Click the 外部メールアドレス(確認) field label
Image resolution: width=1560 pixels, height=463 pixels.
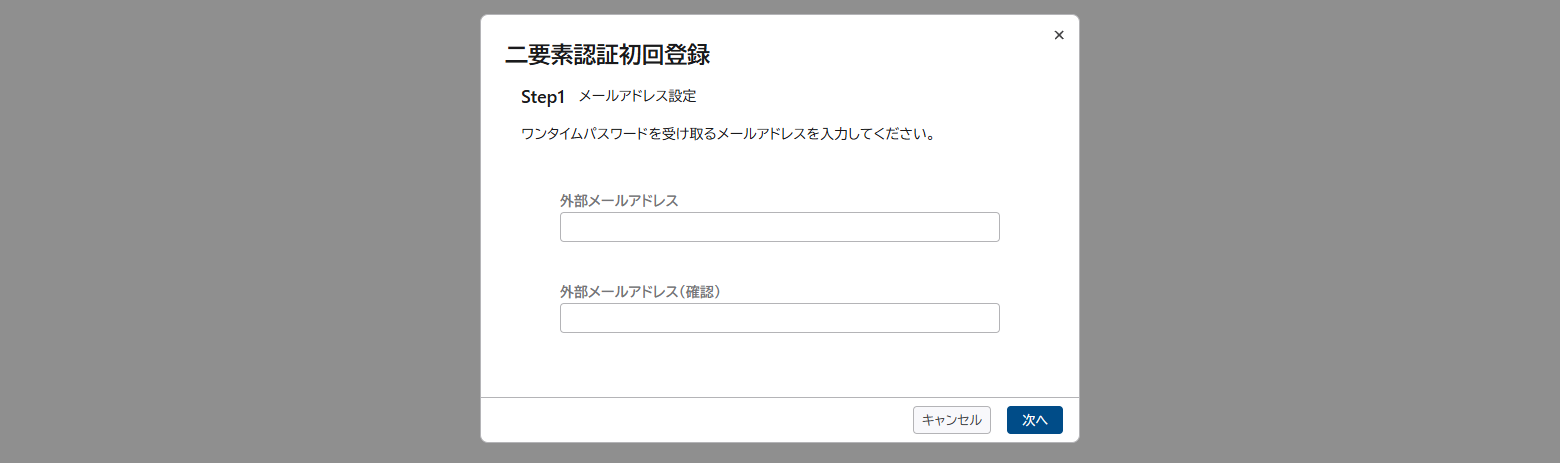tap(641, 291)
